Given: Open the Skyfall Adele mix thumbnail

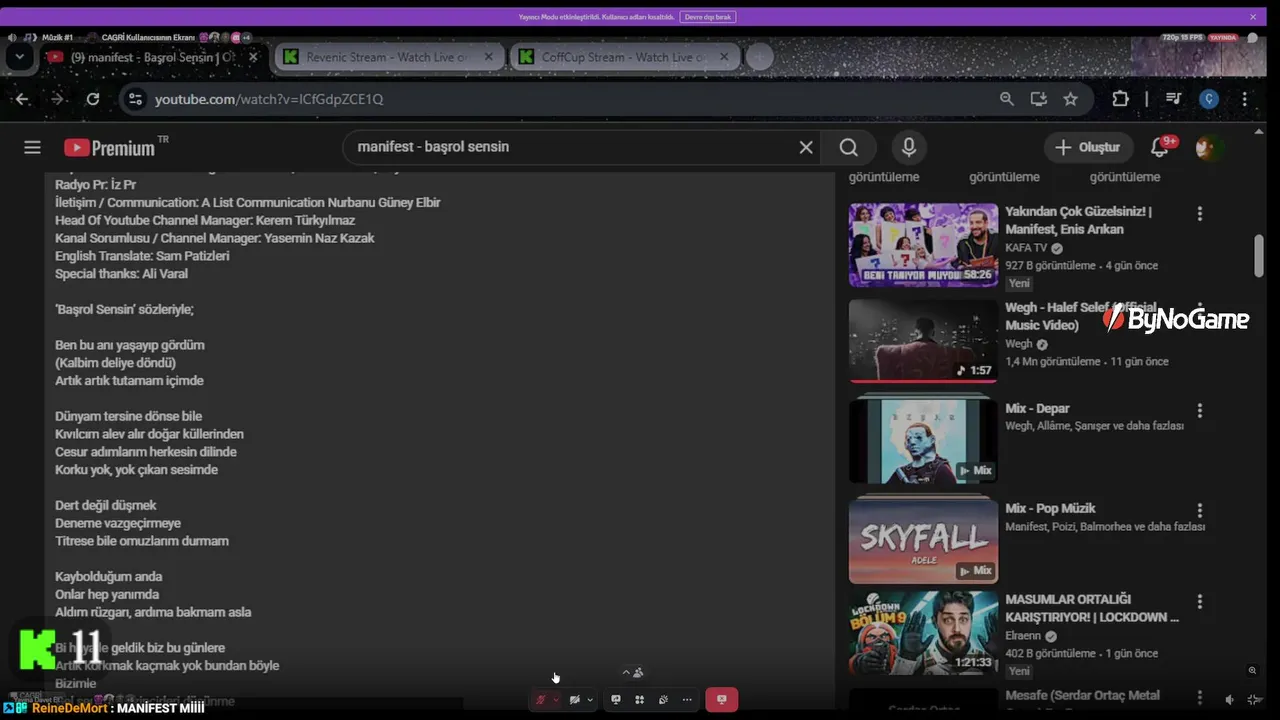Looking at the screenshot, I should pyautogui.click(x=923, y=541).
